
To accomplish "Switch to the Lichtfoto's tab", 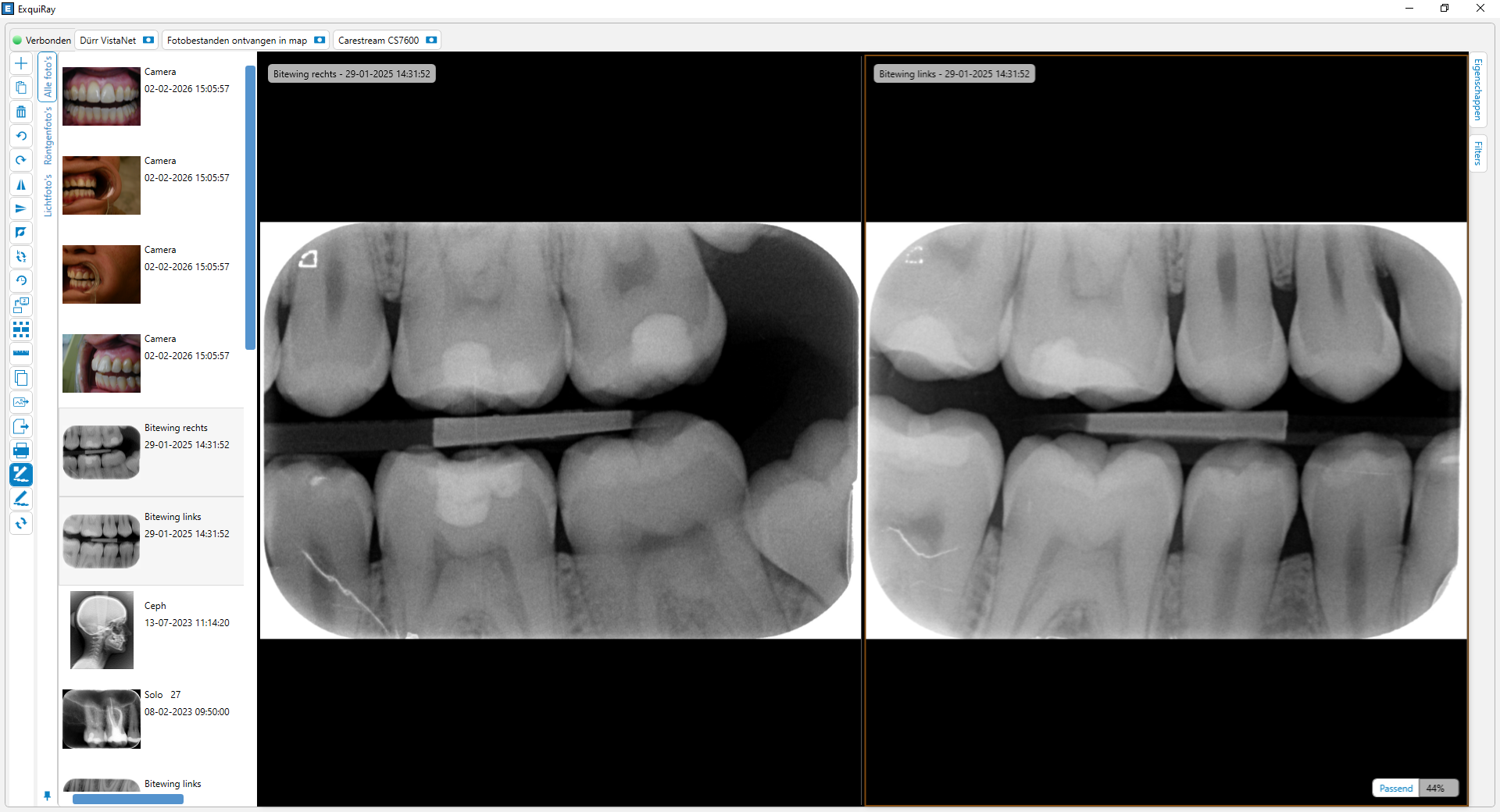I will [x=48, y=195].
